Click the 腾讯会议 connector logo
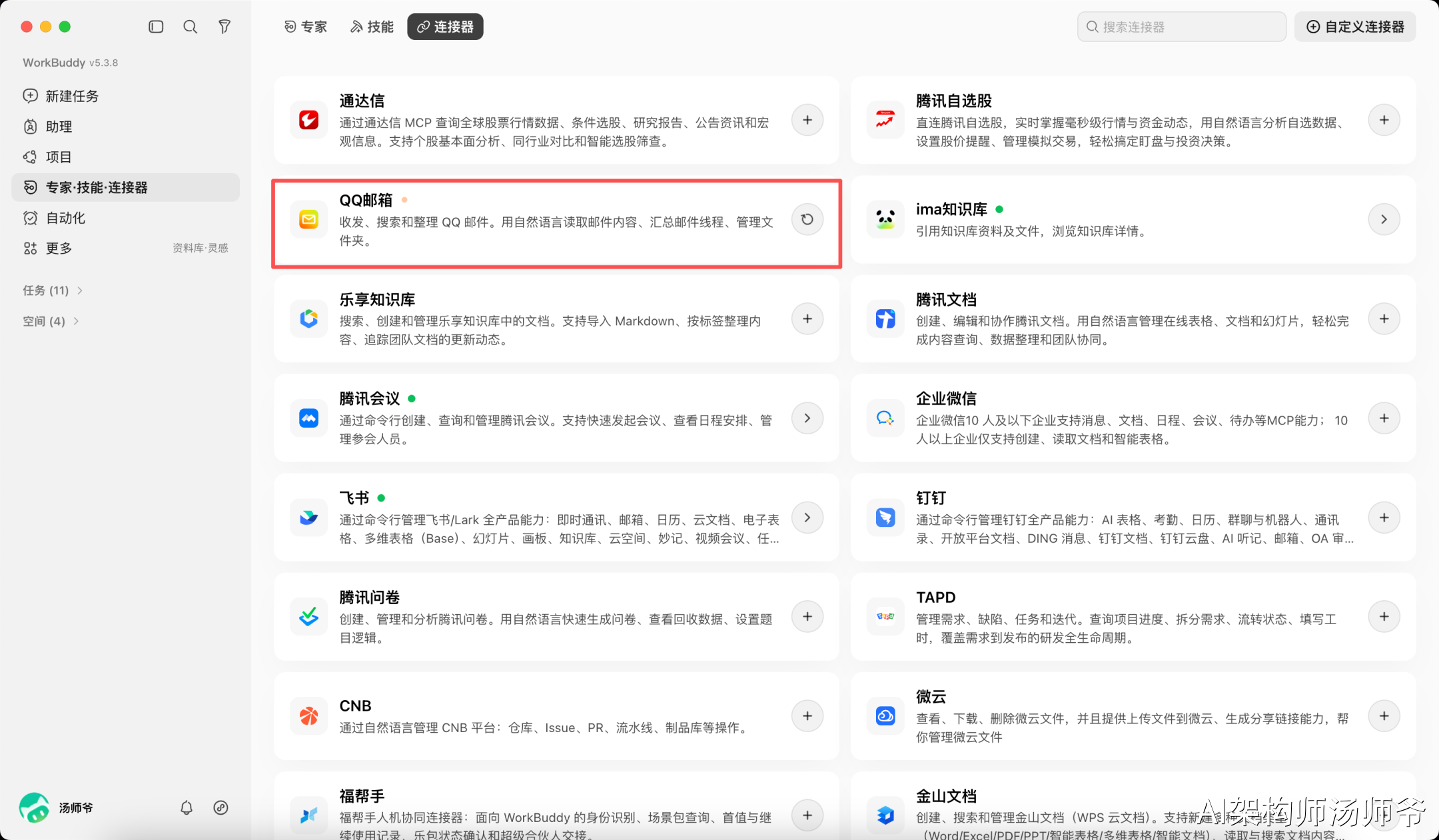Screen dimensions: 1439x840 (308, 418)
